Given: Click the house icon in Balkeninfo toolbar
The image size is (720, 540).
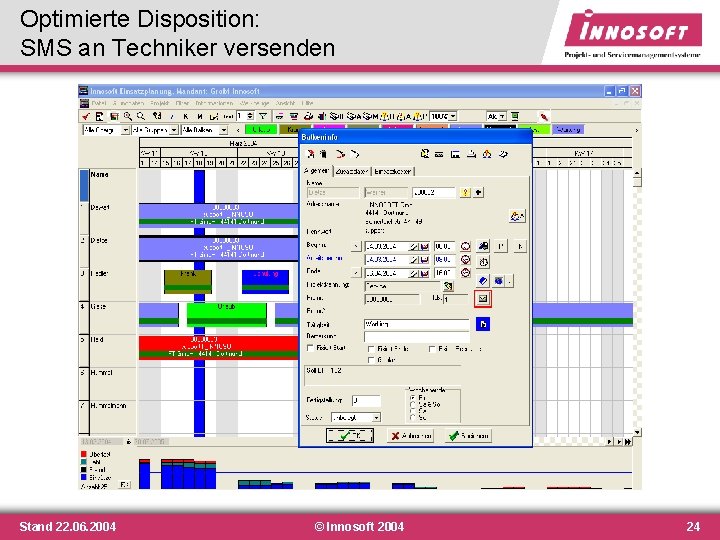Looking at the screenshot, I should point(487,154).
